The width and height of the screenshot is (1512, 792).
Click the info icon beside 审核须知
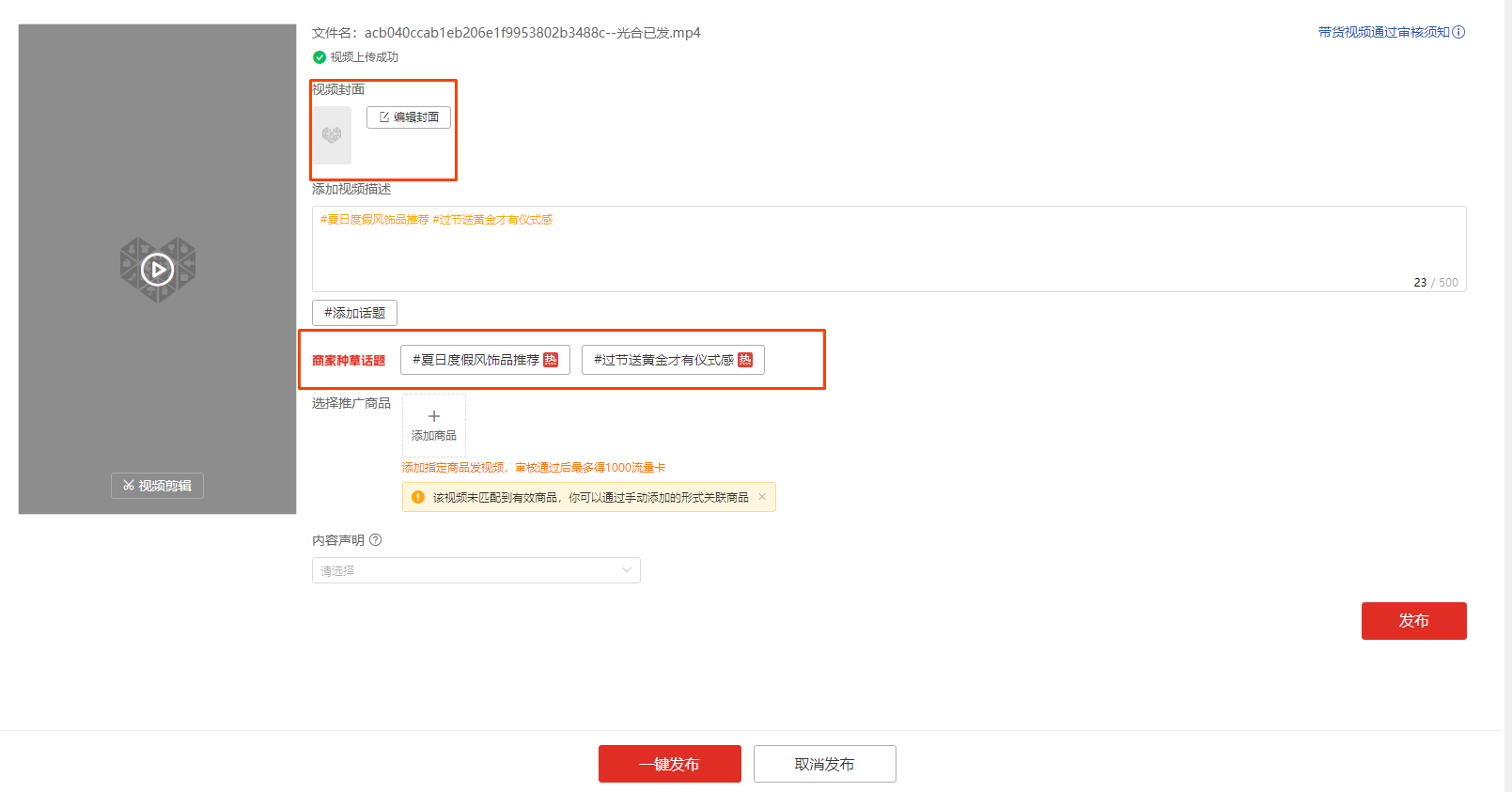coord(1458,32)
